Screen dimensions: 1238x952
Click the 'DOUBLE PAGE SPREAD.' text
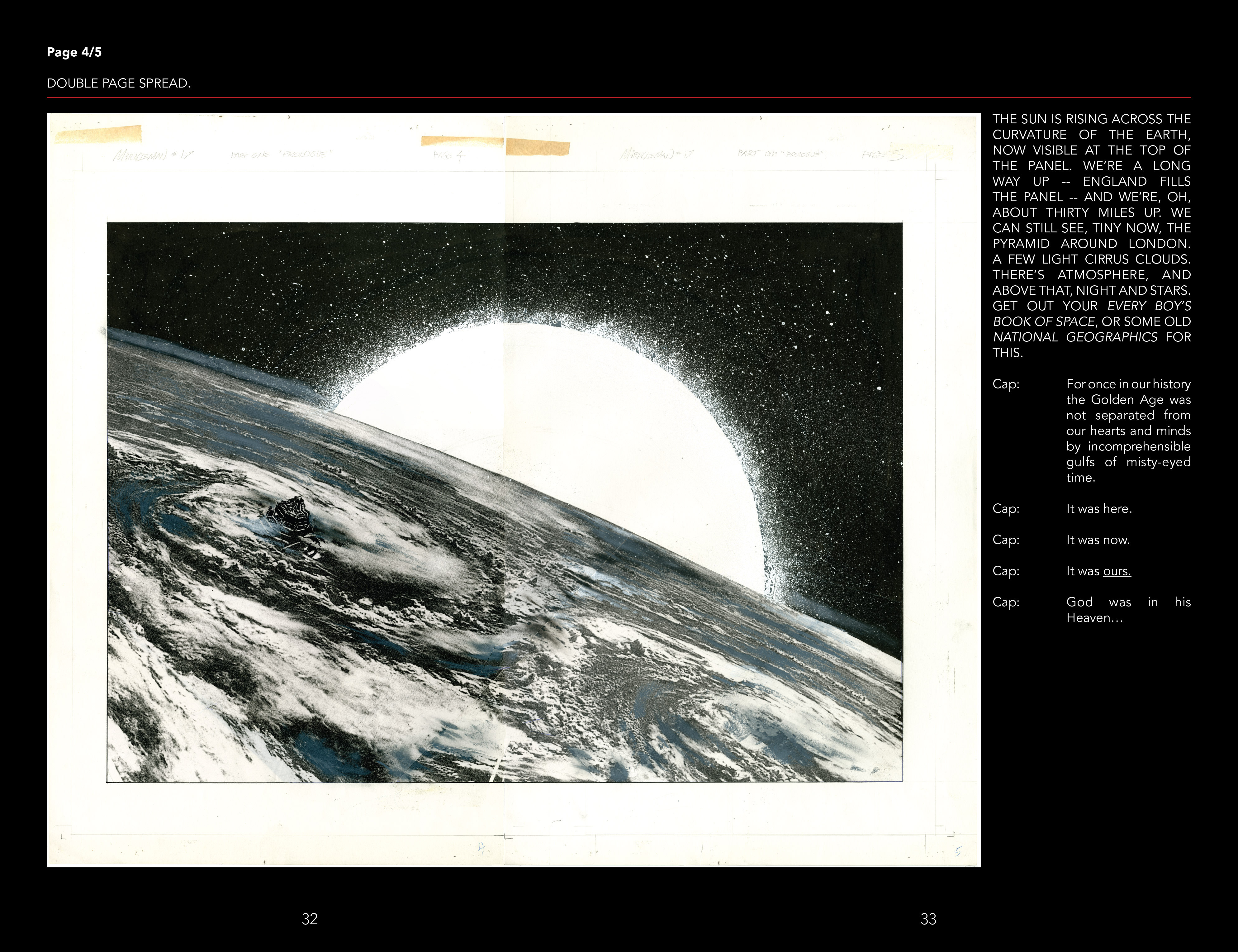coord(118,83)
